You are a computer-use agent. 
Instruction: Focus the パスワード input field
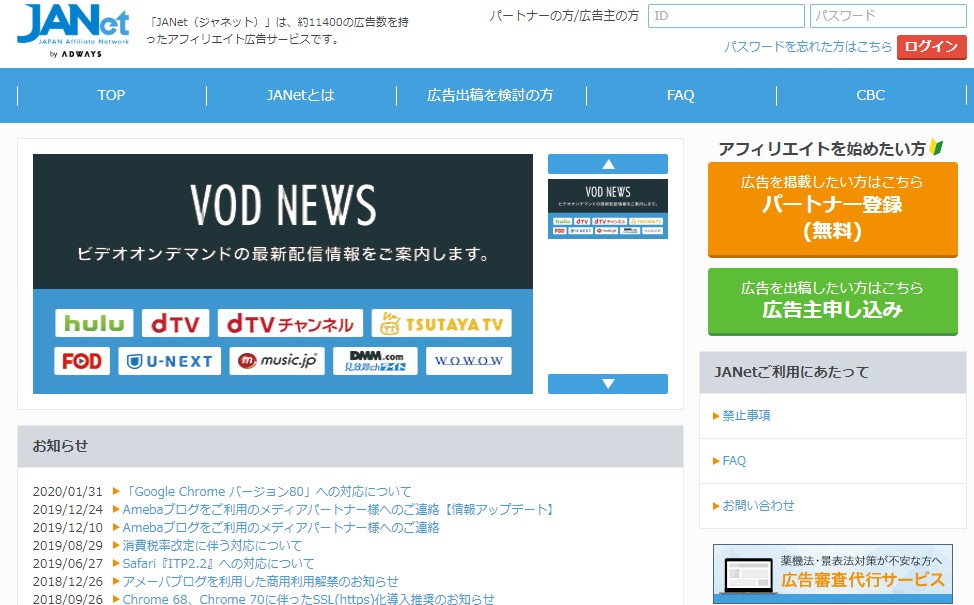click(888, 16)
